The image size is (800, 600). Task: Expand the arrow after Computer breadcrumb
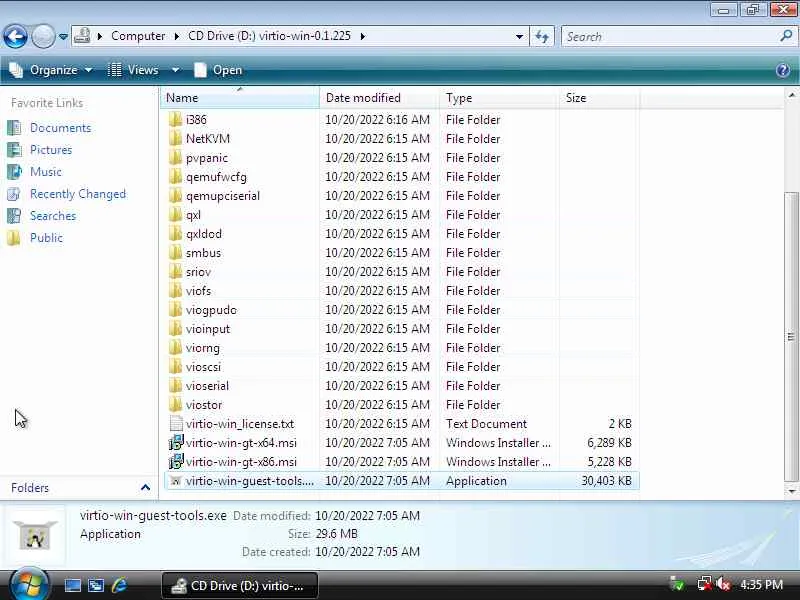(177, 36)
